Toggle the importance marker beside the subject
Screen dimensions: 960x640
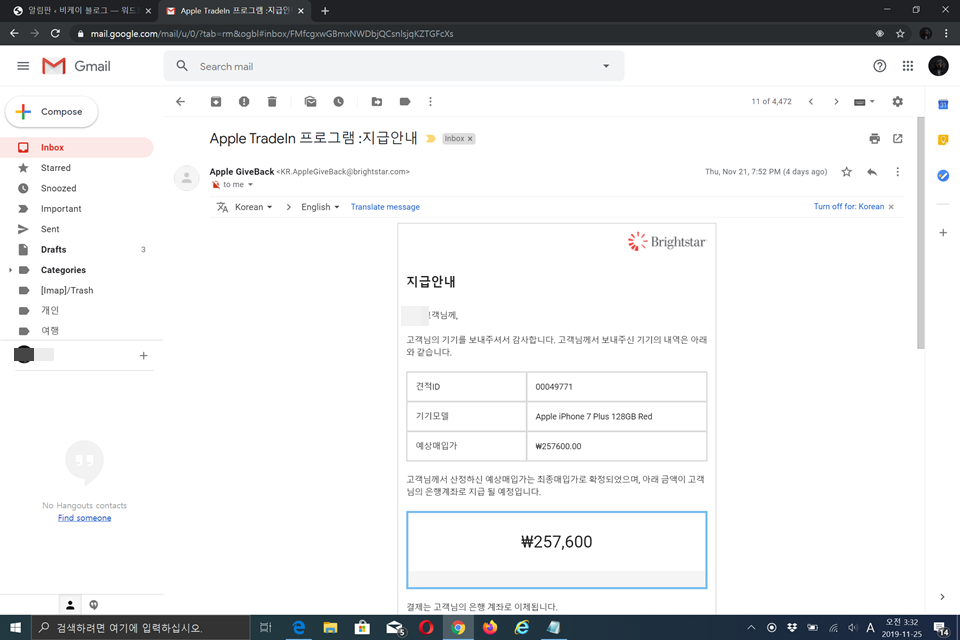point(430,139)
